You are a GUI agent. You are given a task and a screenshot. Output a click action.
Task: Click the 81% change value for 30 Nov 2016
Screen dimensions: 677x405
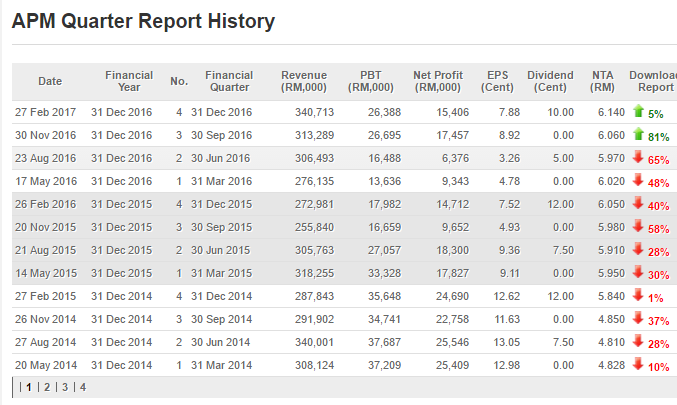[x=657, y=137]
